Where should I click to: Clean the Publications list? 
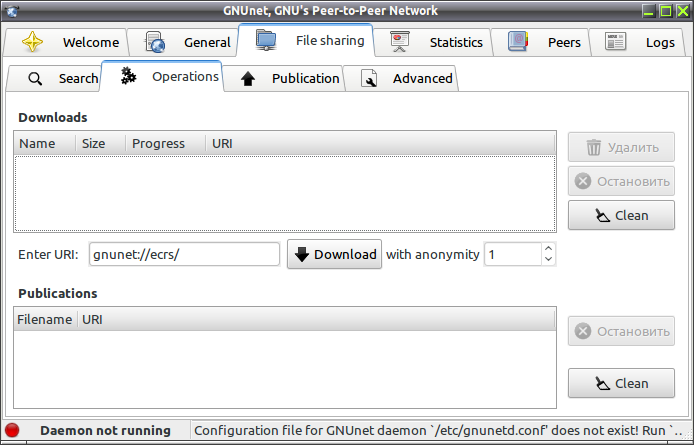pyautogui.click(x=621, y=383)
